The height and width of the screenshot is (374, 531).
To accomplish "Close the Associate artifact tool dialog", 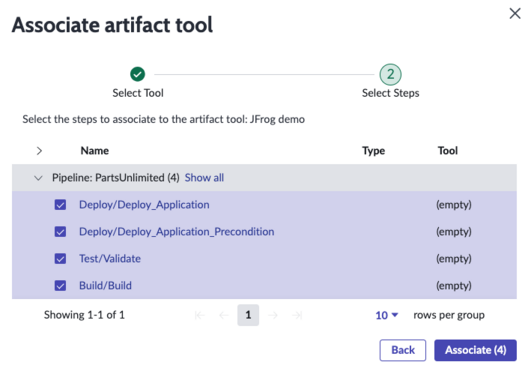I will coord(515,14).
